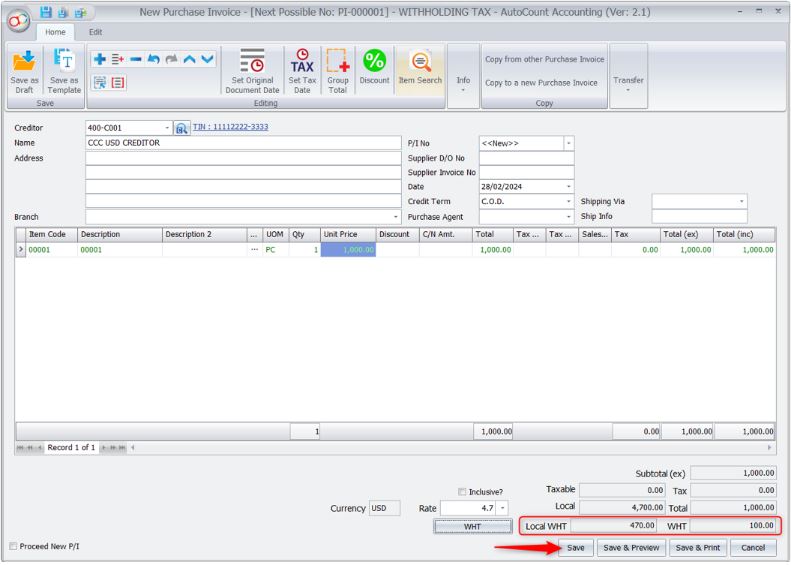Switch to the Edit ribbon tab
791x565 pixels.
[x=95, y=32]
